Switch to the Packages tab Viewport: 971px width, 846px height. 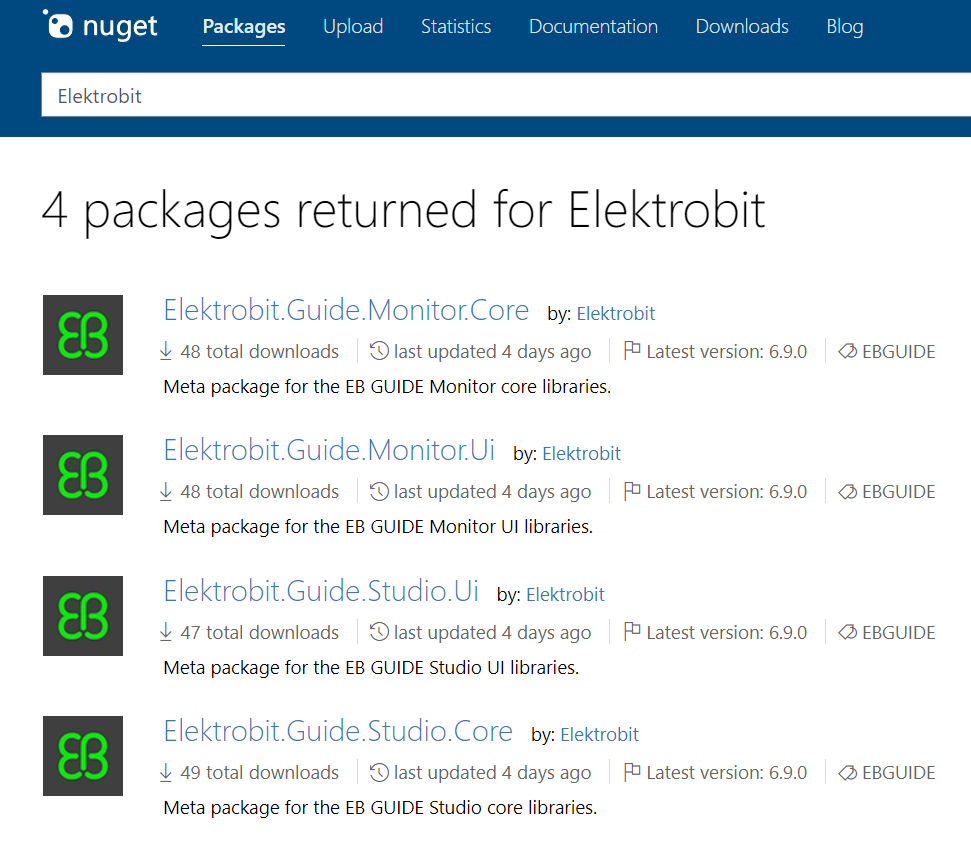coord(244,27)
